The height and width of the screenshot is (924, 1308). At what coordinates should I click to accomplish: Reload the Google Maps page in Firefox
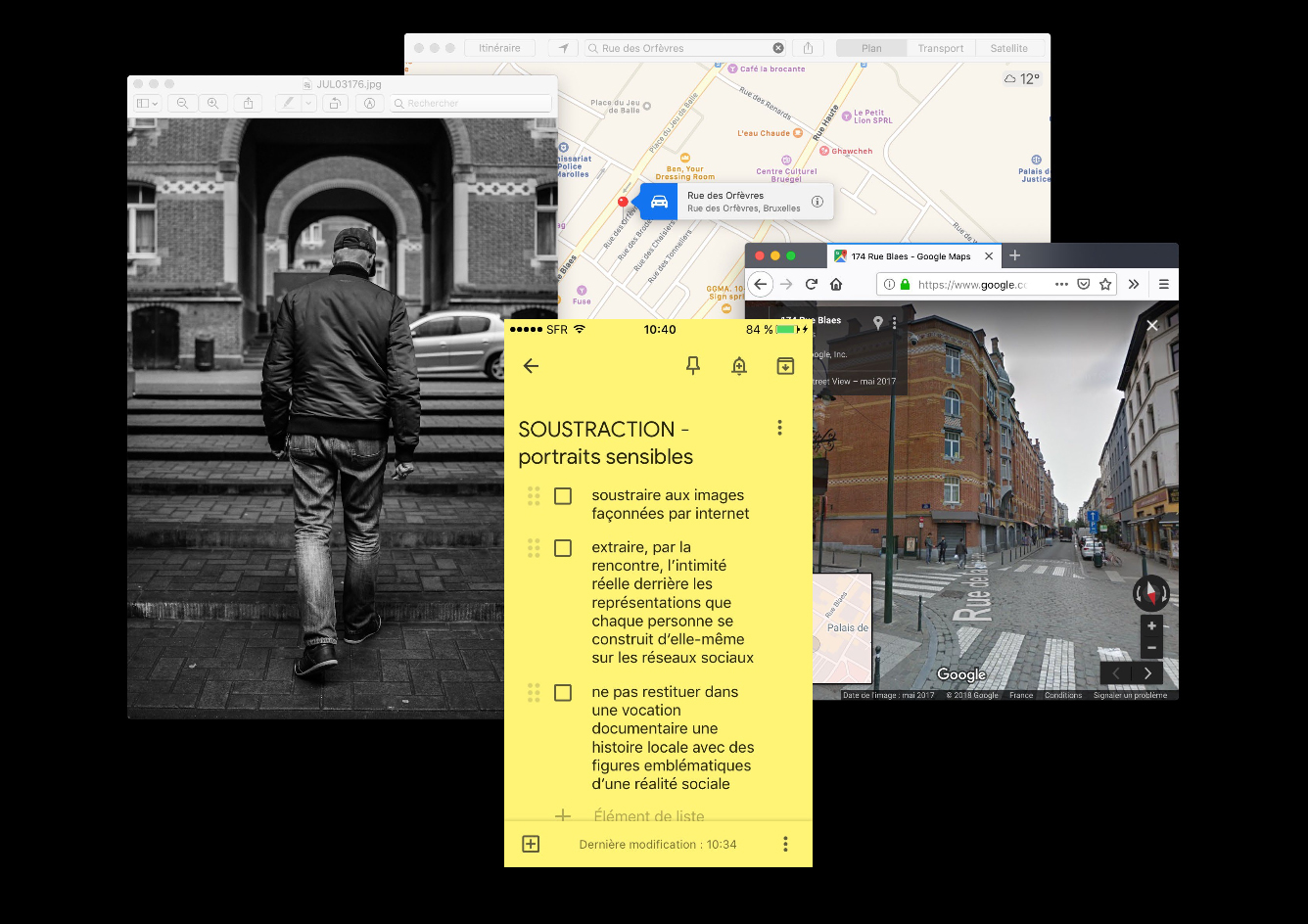(x=811, y=284)
